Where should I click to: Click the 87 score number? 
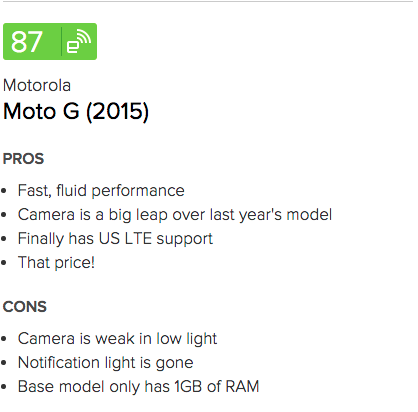click(x=27, y=42)
